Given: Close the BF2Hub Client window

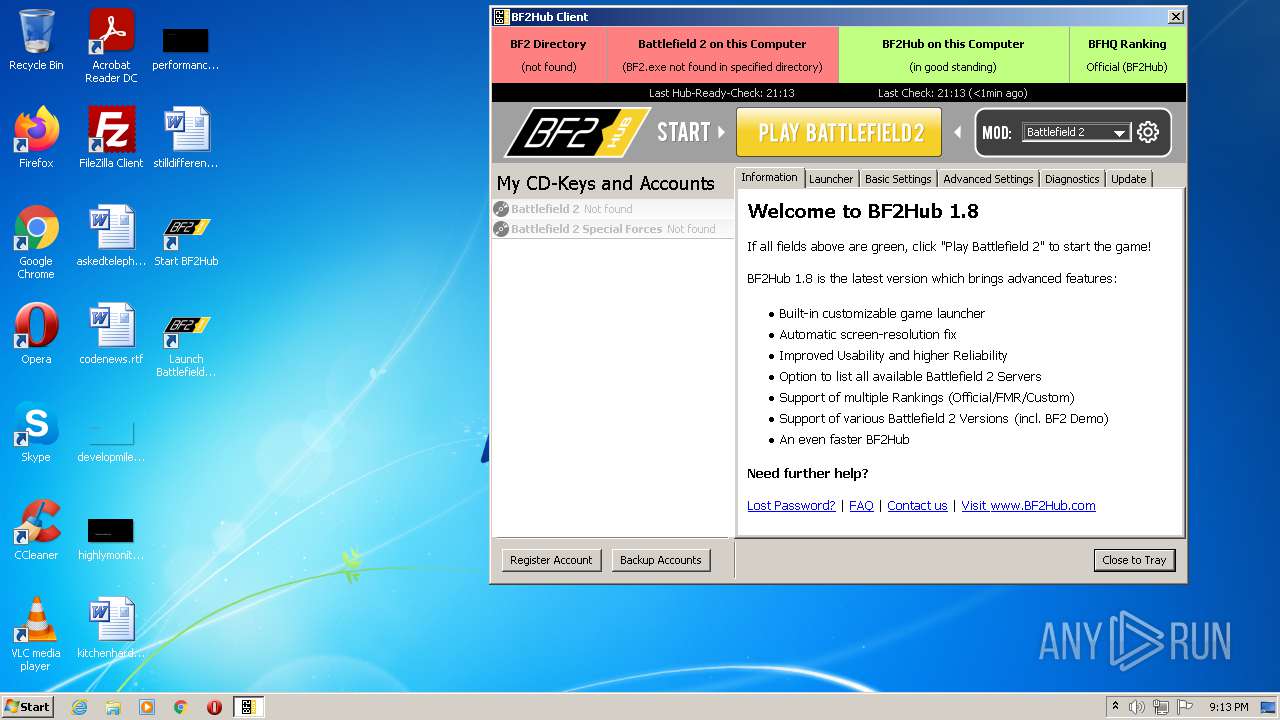Looking at the screenshot, I should click(1176, 17).
